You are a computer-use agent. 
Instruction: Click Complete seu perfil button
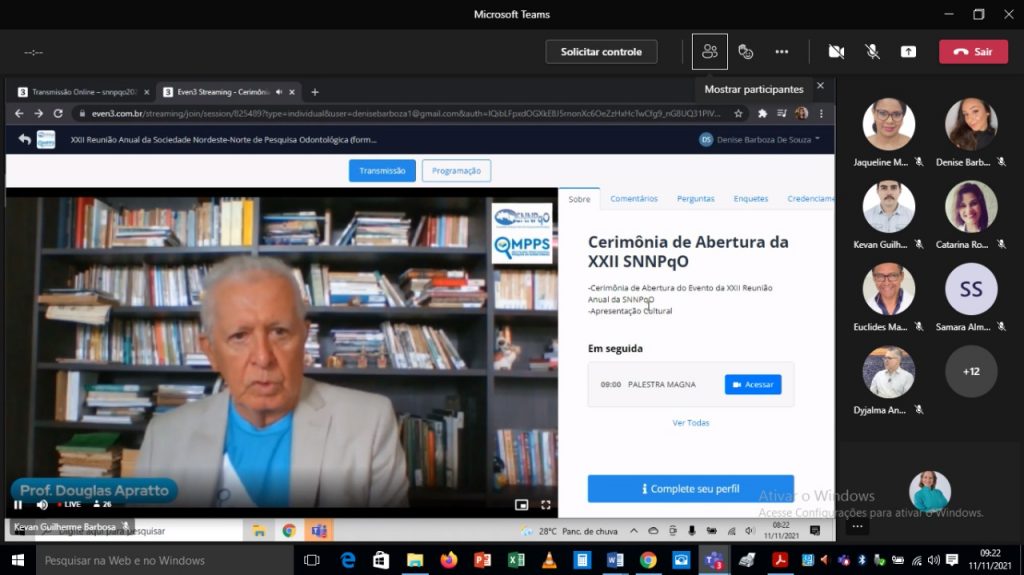690,489
